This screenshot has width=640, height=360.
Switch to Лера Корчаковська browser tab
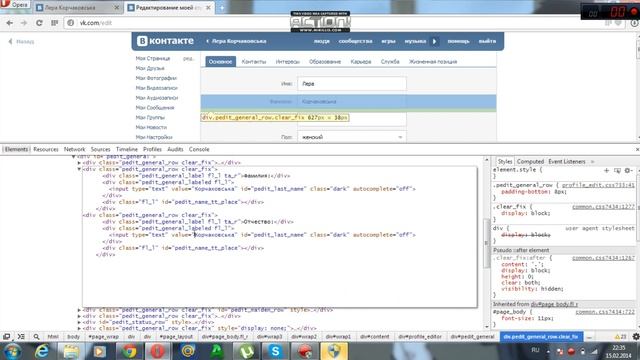pyautogui.click(x=77, y=7)
